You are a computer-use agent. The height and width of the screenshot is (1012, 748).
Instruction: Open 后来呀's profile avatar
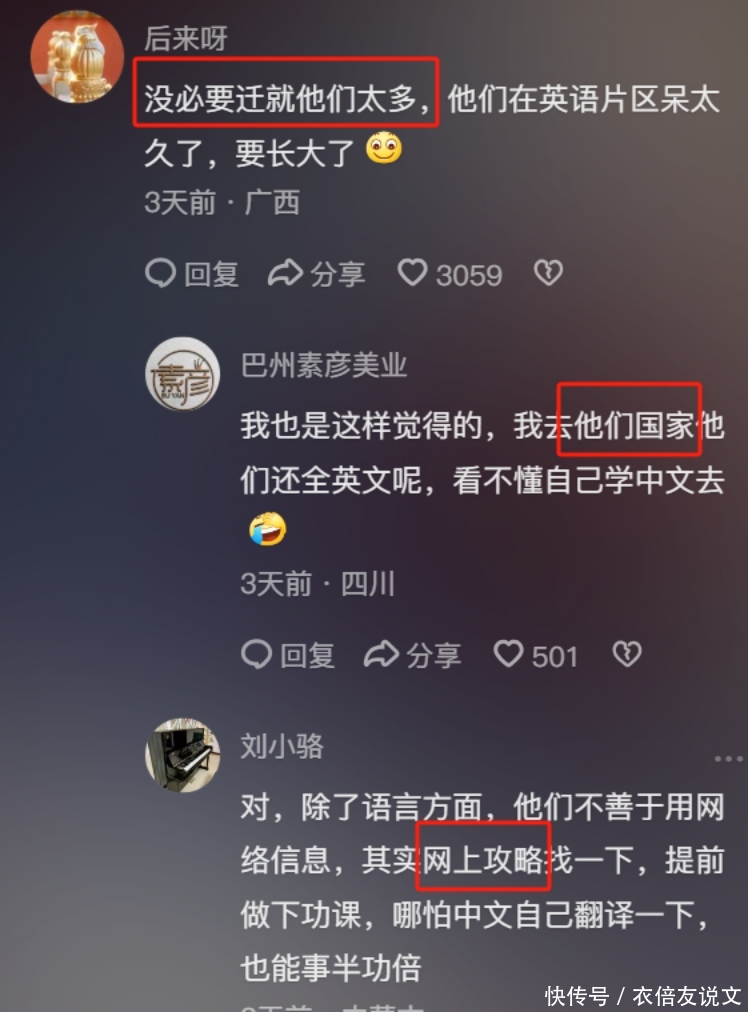[x=77, y=56]
